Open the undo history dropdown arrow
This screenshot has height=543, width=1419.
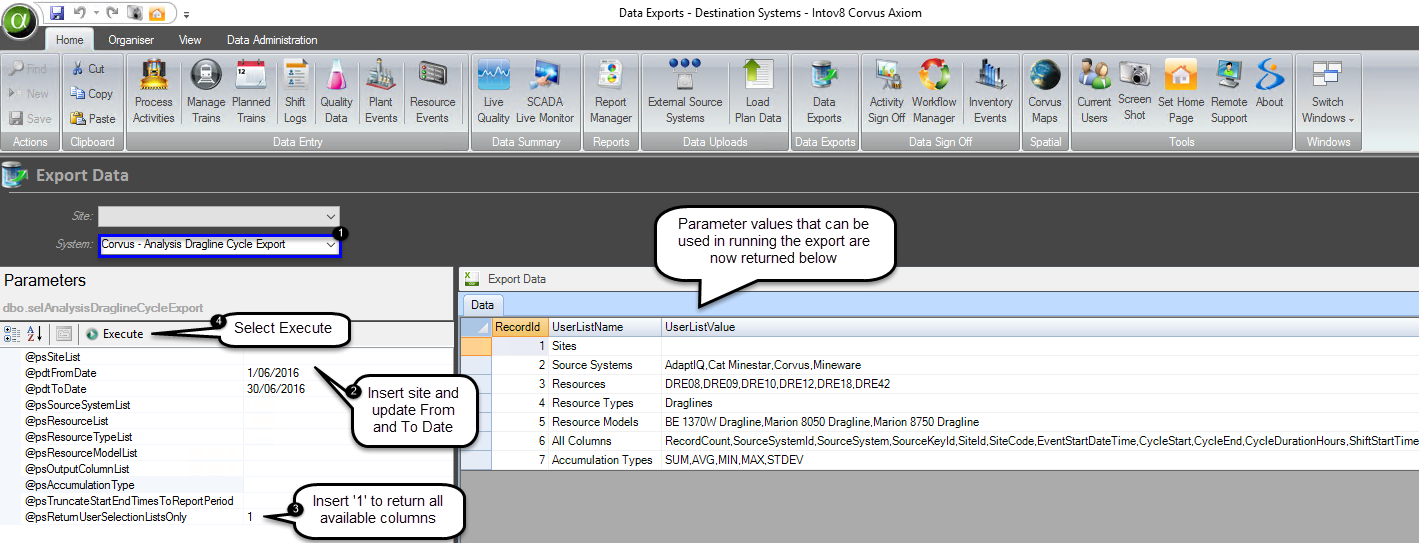coord(96,13)
